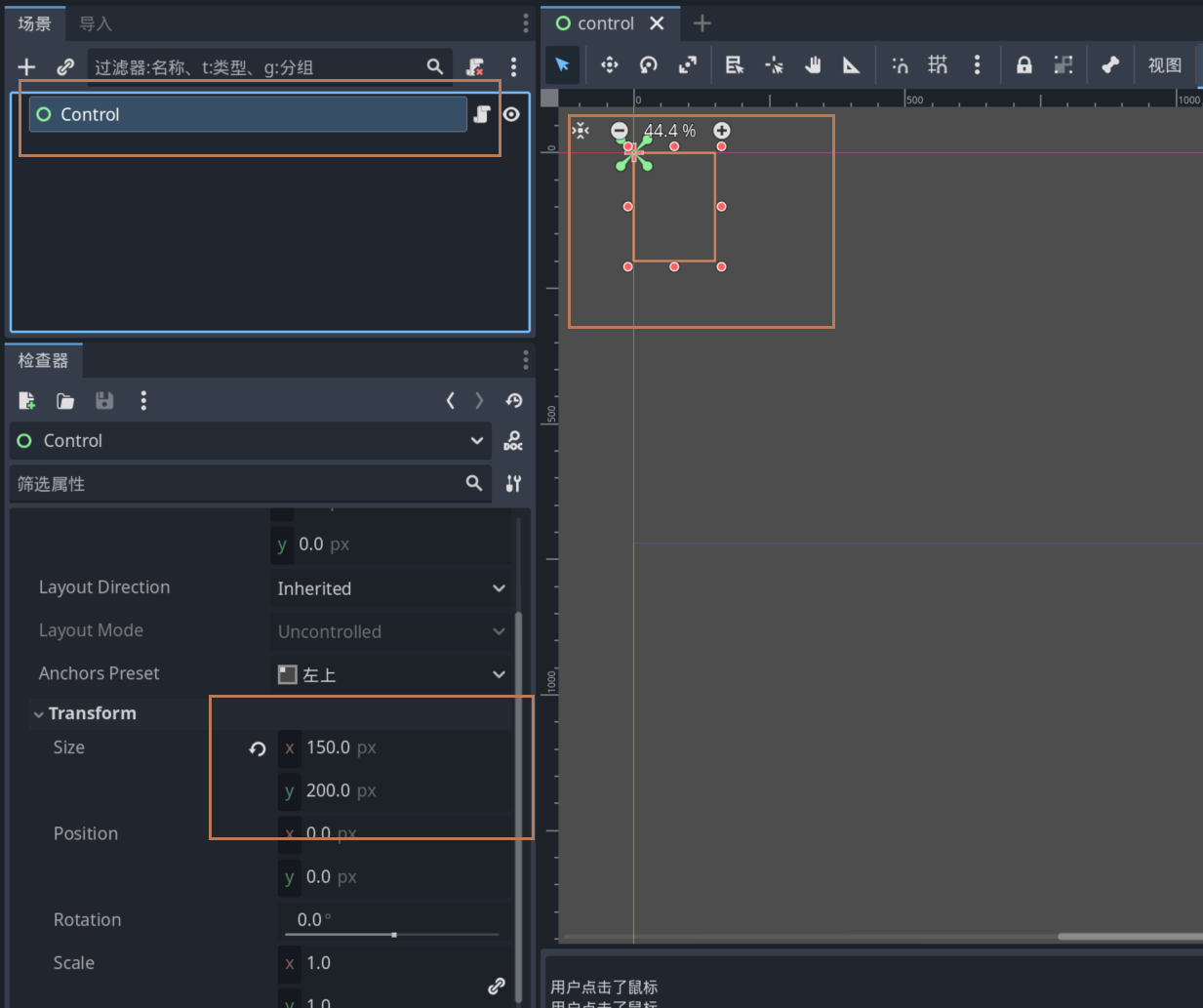Image resolution: width=1203 pixels, height=1008 pixels.
Task: Click the 用户点击了鼠标 output log line
Action: [604, 987]
